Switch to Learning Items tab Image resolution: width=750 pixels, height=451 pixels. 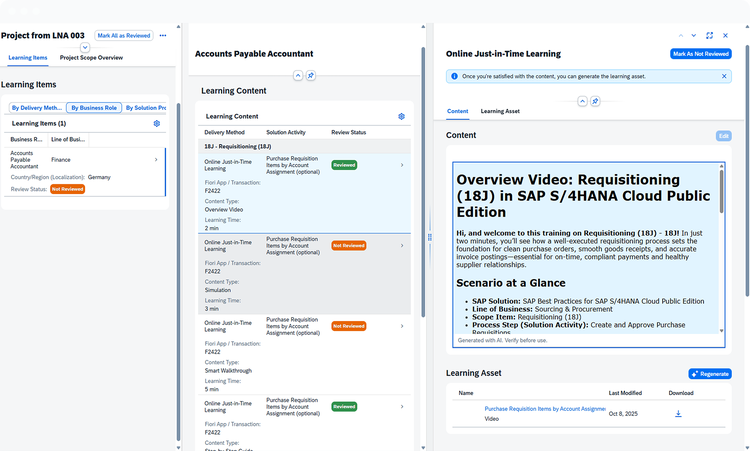pyautogui.click(x=28, y=58)
